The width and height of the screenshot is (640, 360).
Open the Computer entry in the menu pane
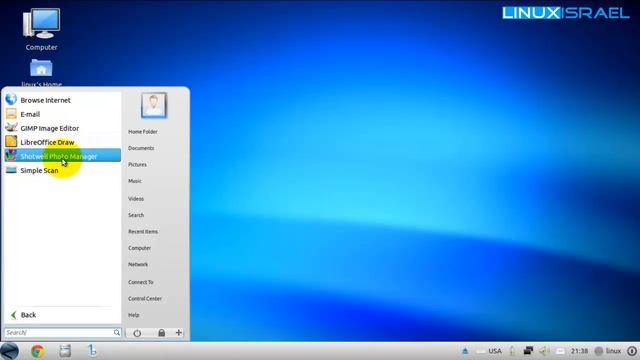coord(140,248)
